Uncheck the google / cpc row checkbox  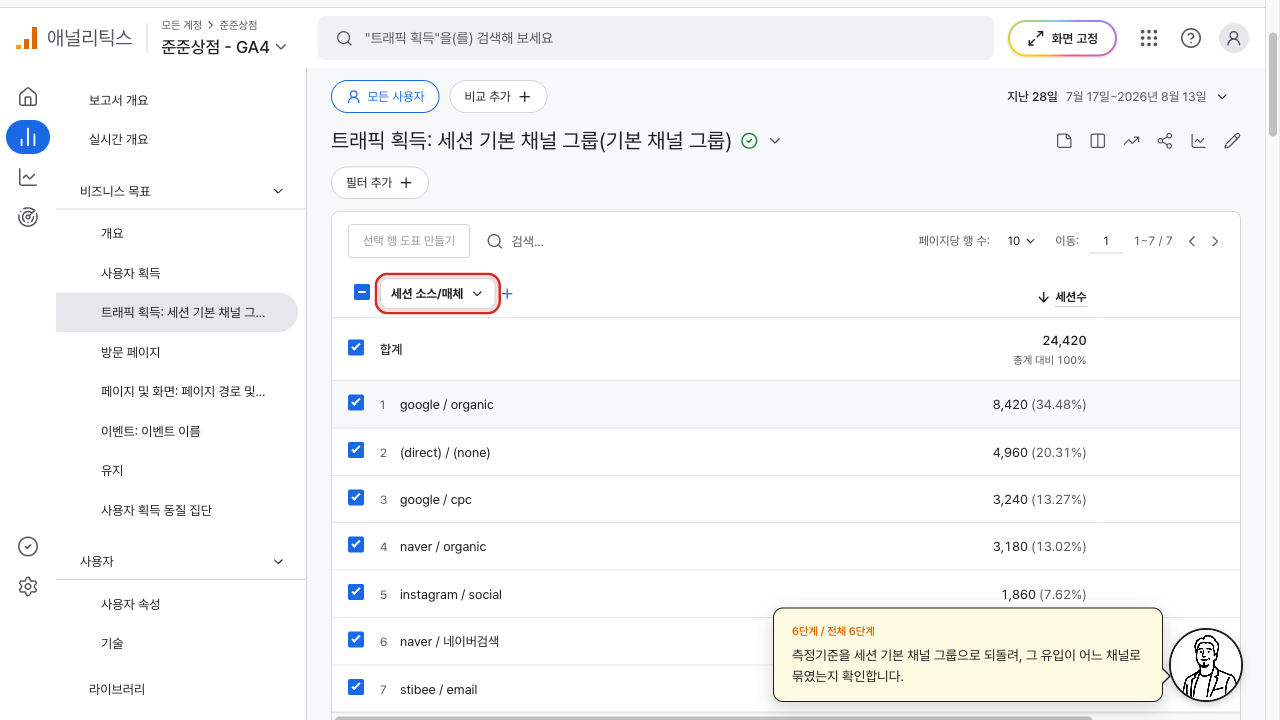[x=356, y=497]
